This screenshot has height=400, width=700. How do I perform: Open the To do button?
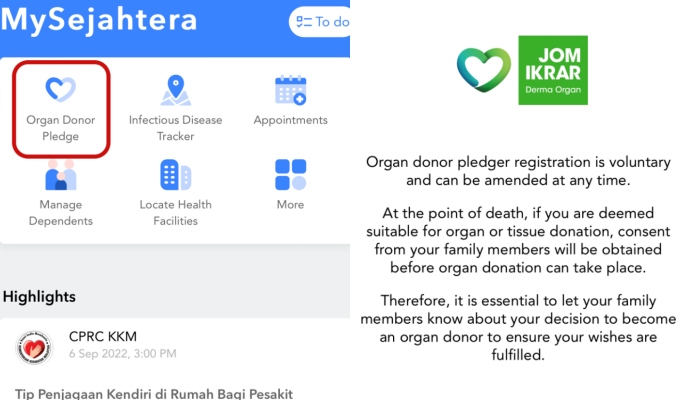pyautogui.click(x=322, y=22)
